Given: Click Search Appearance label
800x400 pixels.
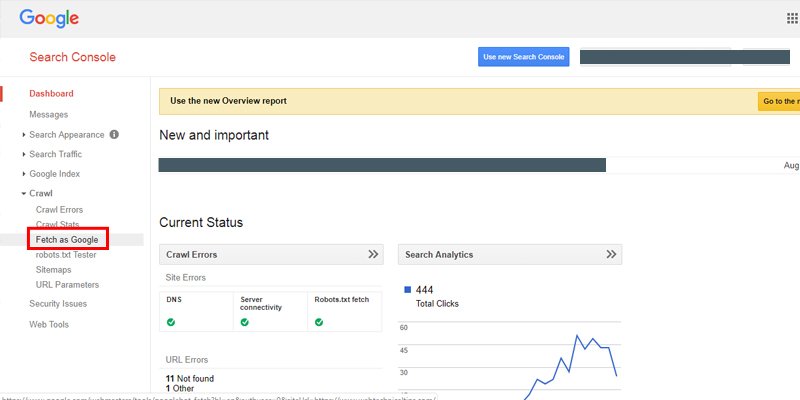Looking at the screenshot, I should point(67,135).
